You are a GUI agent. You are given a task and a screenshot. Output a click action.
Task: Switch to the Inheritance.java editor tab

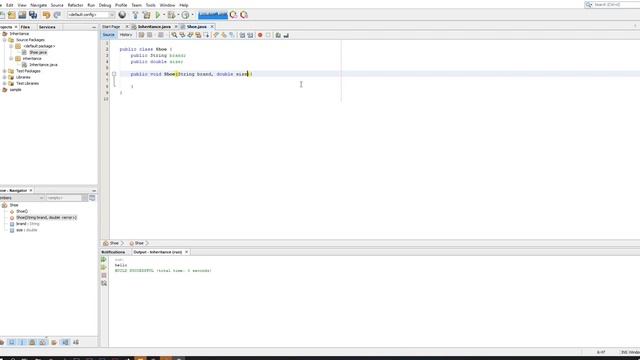(154, 27)
